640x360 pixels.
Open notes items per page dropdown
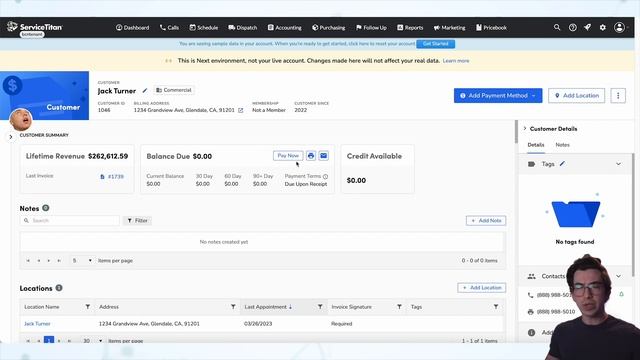(x=82, y=260)
